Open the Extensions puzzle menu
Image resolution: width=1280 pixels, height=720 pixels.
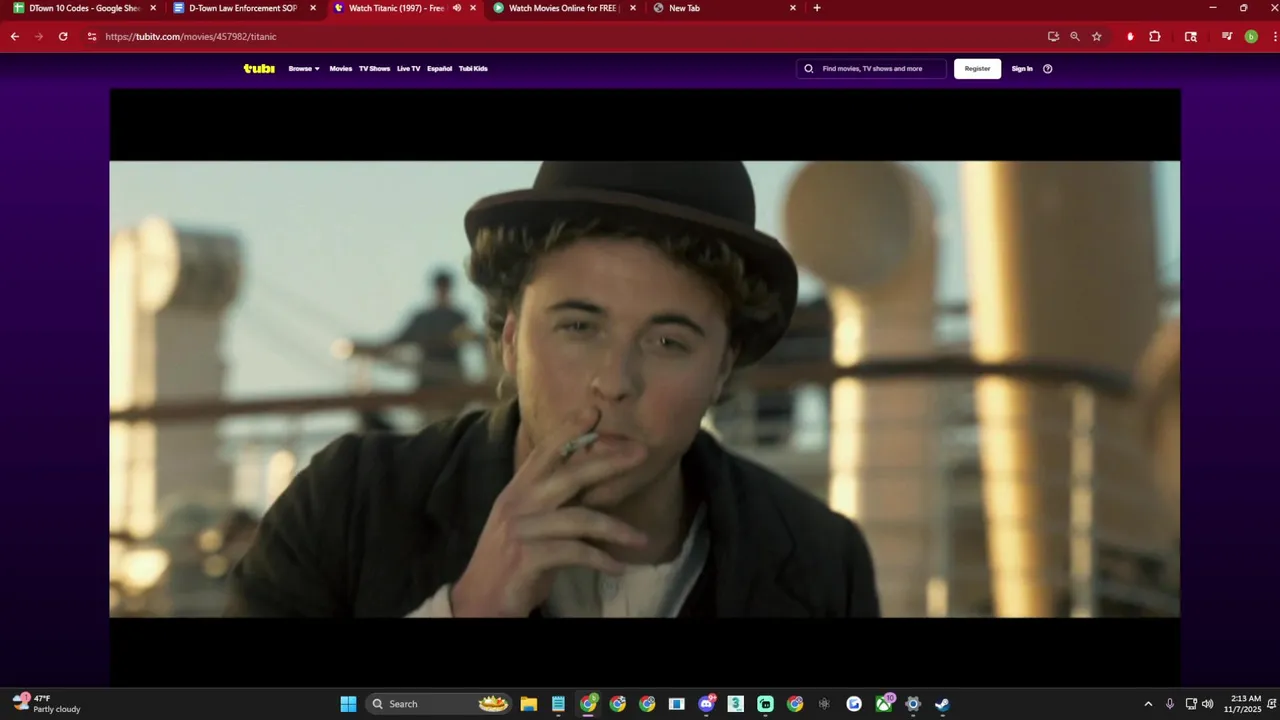click(1155, 36)
